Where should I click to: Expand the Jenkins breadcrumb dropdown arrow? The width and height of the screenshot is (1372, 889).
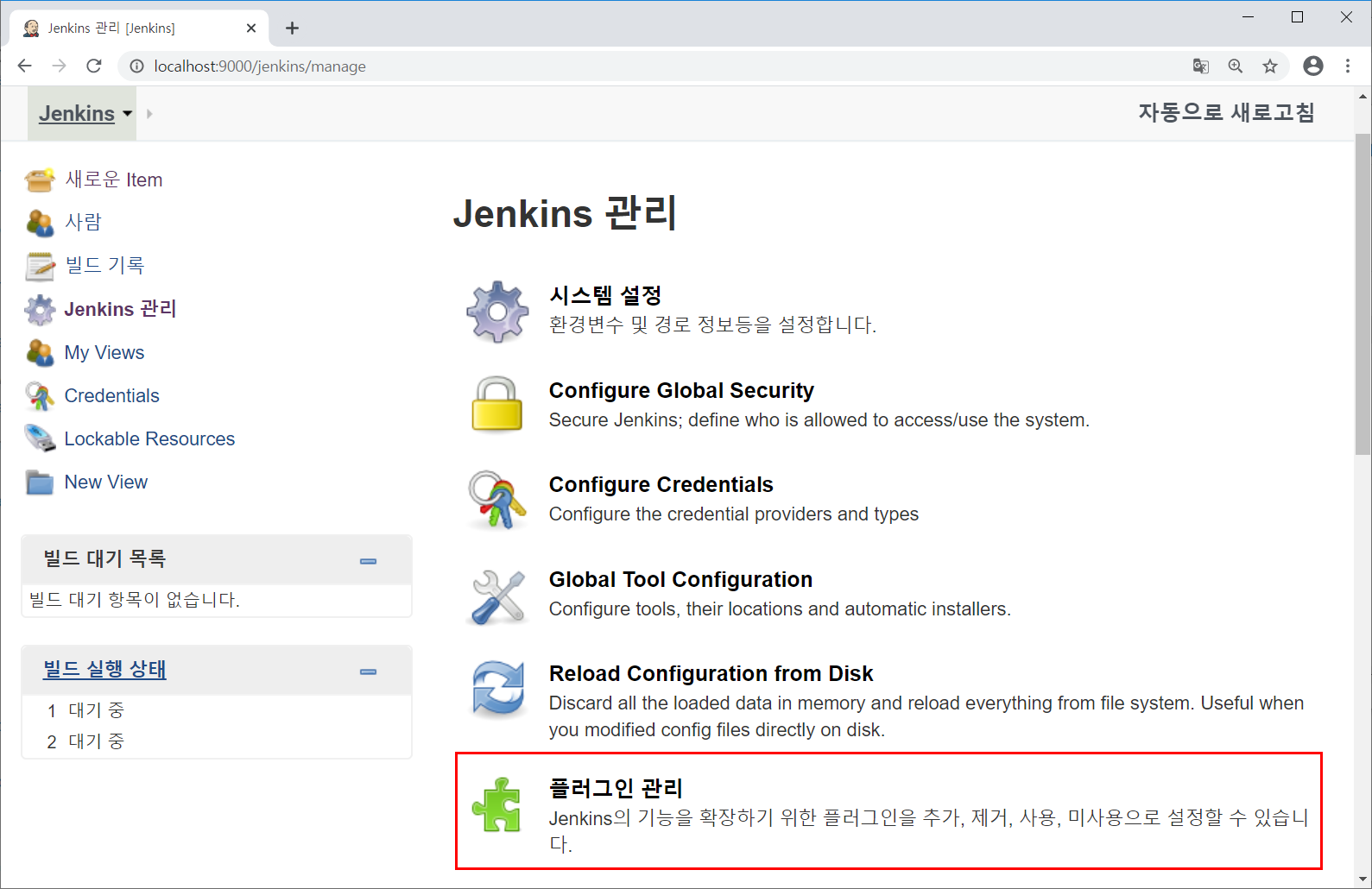128,113
